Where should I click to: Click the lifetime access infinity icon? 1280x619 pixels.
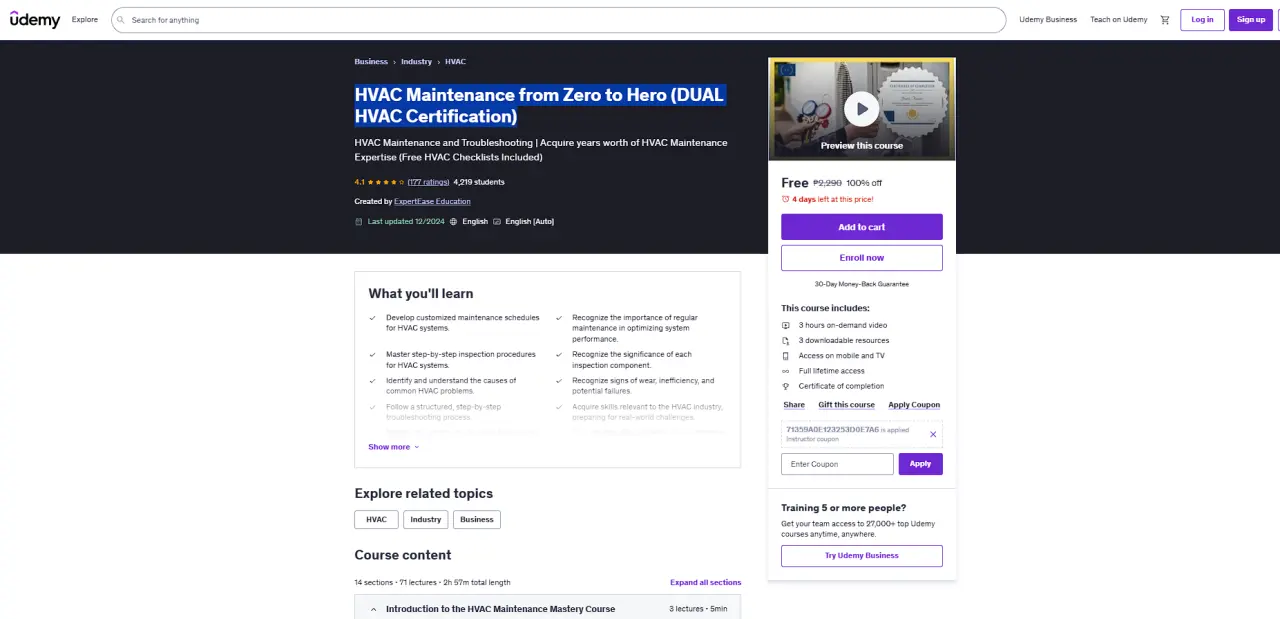(x=786, y=371)
